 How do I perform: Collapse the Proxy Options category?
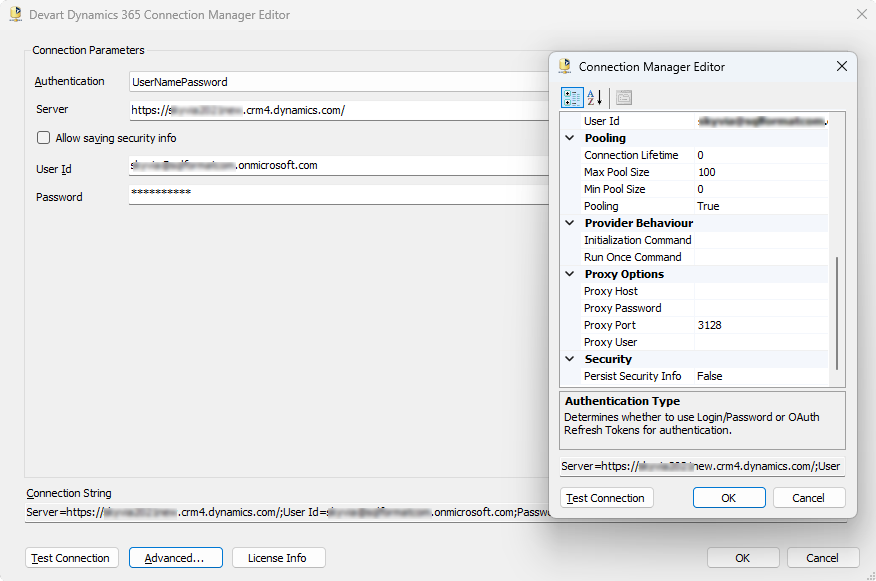pyautogui.click(x=572, y=274)
